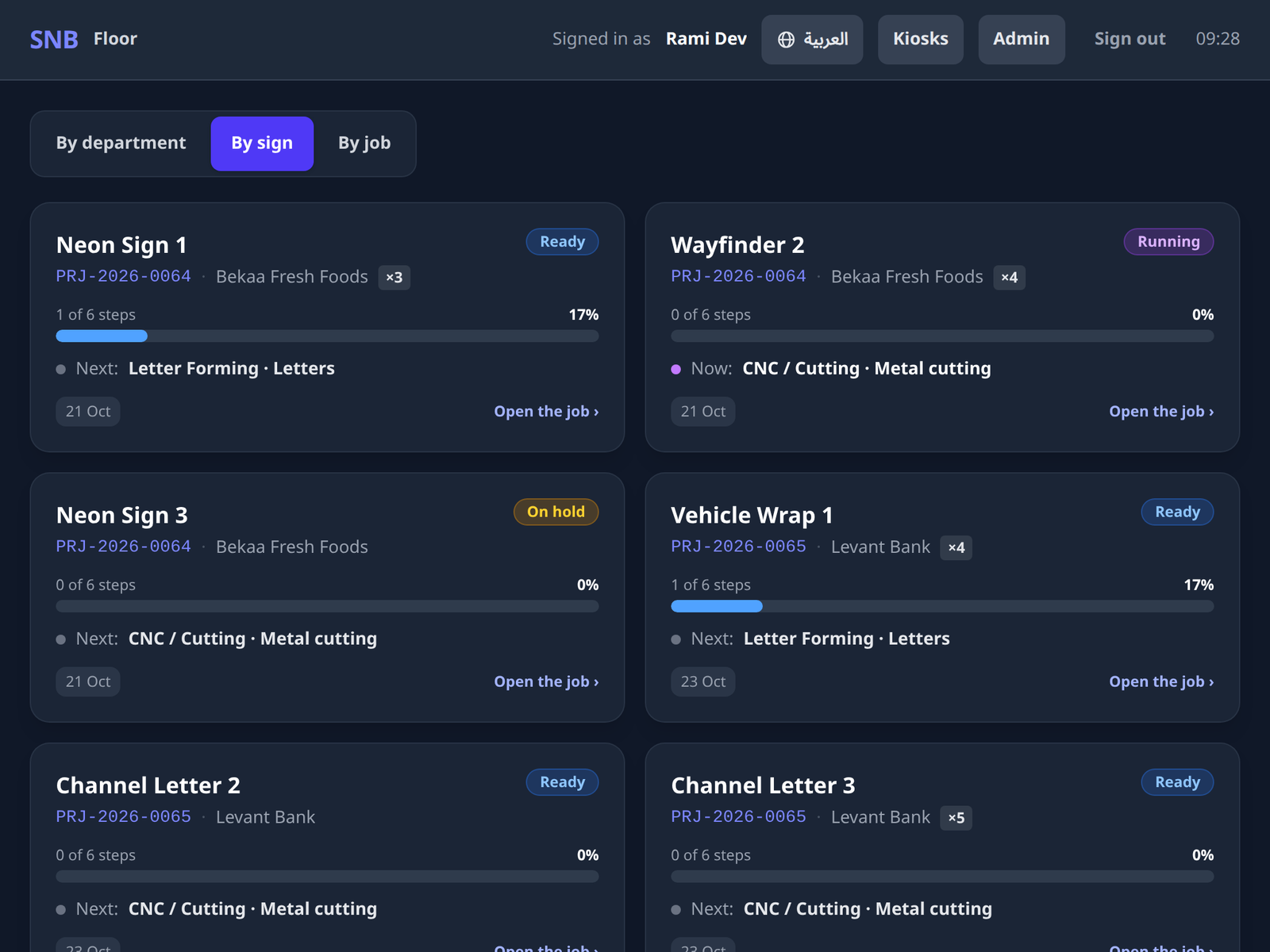This screenshot has height=952, width=1270.
Task: Click the Ready badge on Channel Letter 3
Action: [x=1177, y=782]
